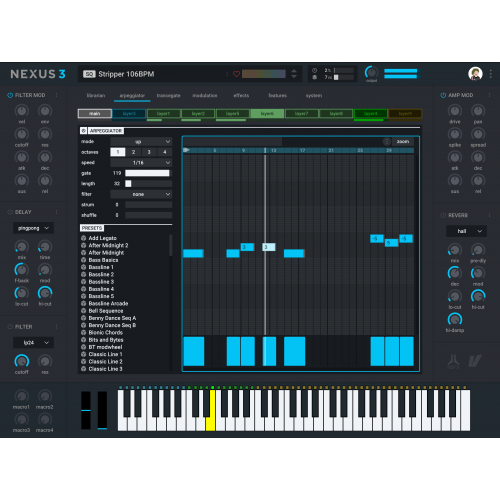Screen dimensions: 500x500
Task: Click the heart favorite icon
Action: [236, 74]
